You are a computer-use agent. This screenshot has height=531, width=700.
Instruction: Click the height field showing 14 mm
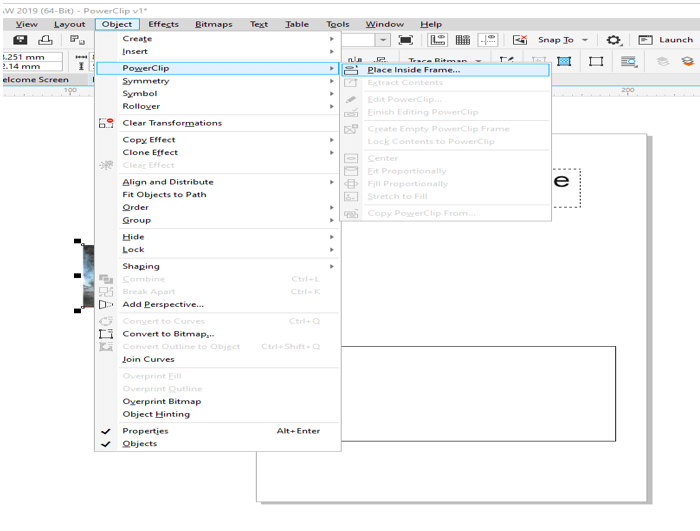[33, 67]
